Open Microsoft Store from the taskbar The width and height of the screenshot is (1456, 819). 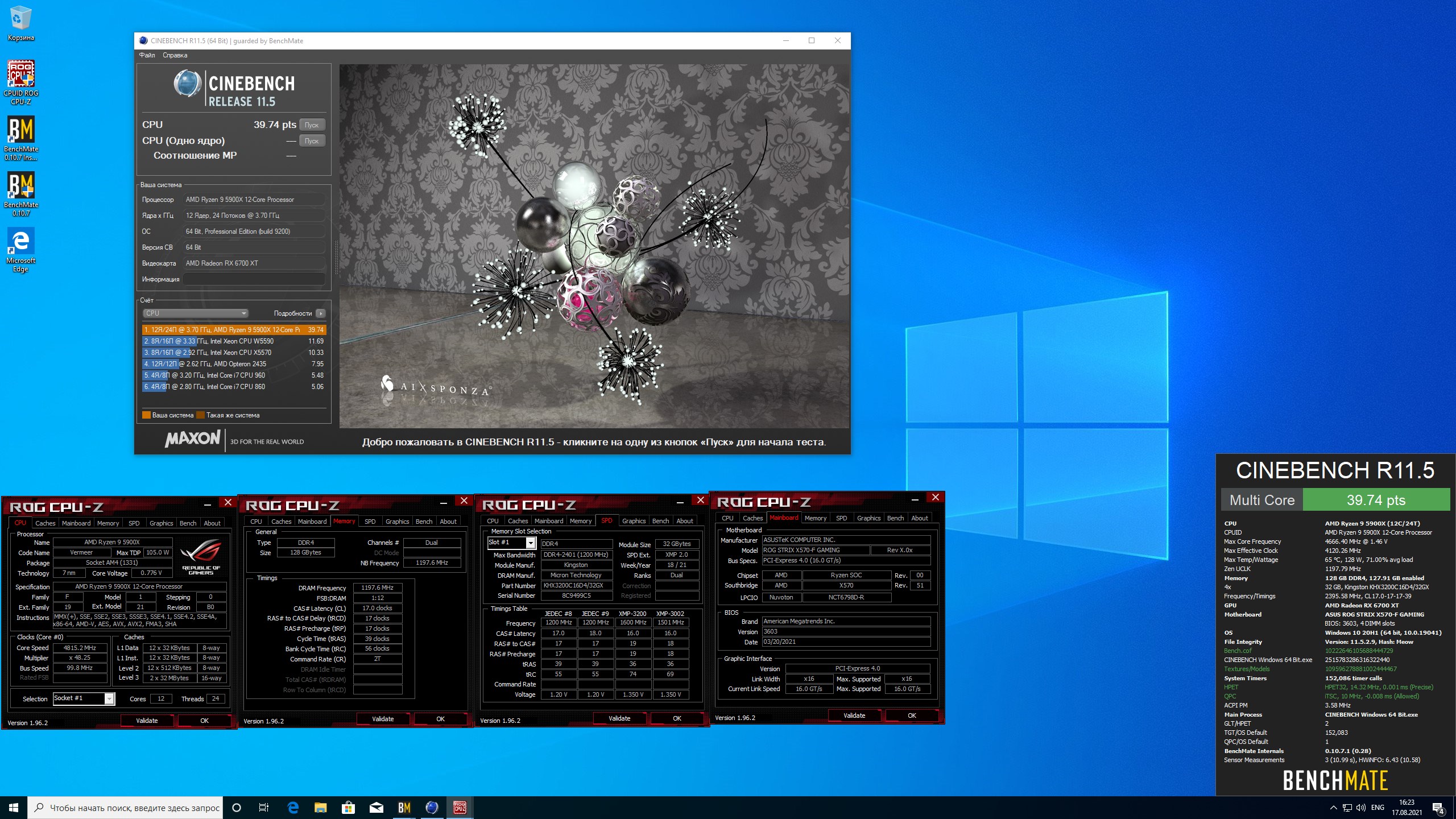348,808
